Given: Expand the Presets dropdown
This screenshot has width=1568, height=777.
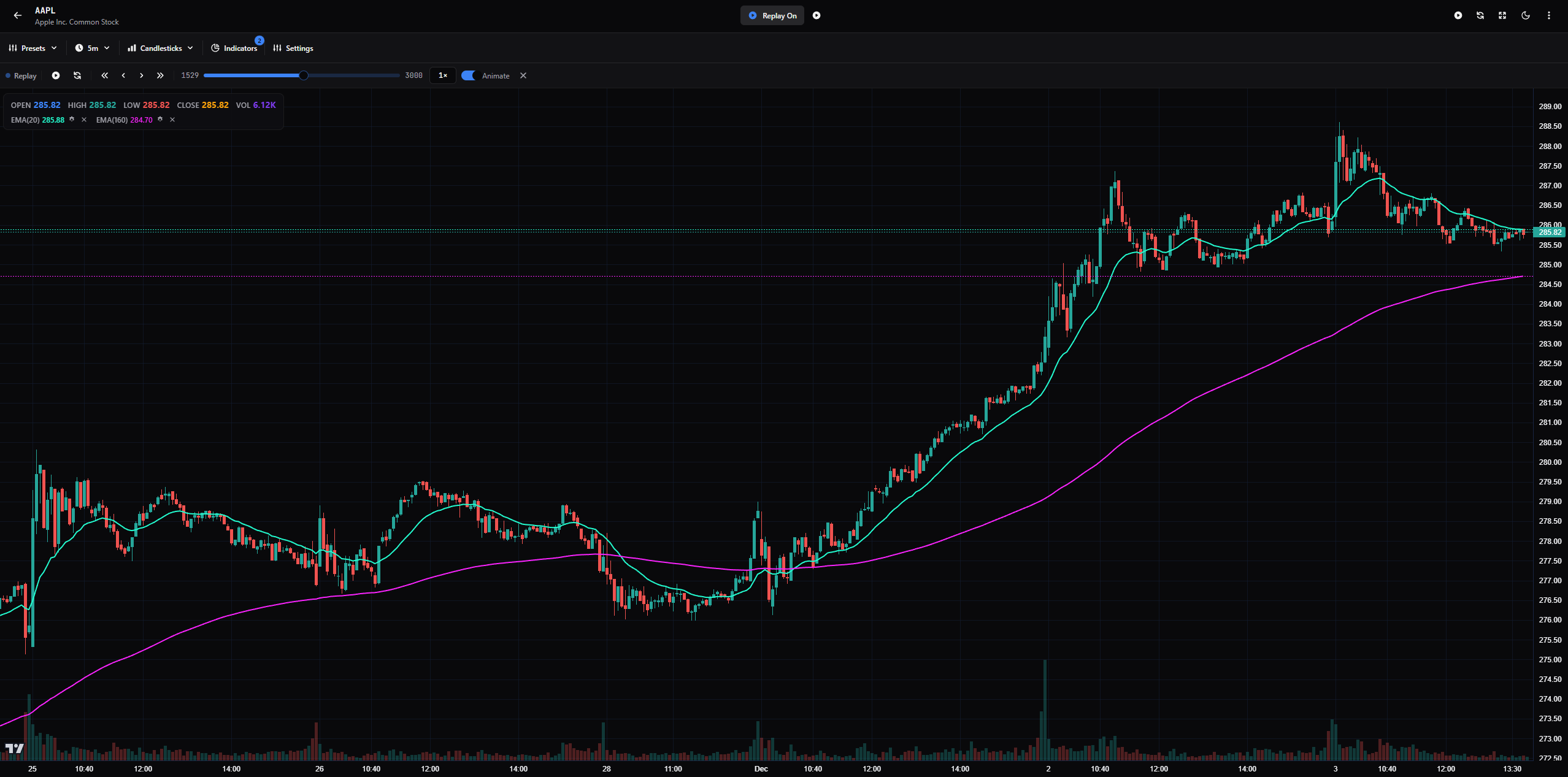Looking at the screenshot, I should pos(33,48).
